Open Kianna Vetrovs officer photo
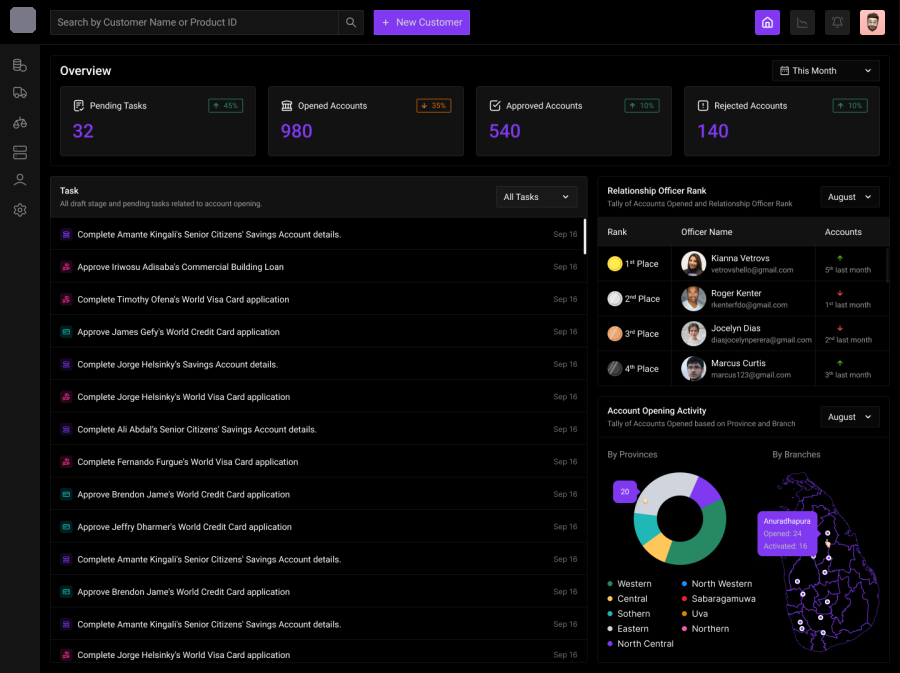The width and height of the screenshot is (900, 673). pyautogui.click(x=693, y=263)
